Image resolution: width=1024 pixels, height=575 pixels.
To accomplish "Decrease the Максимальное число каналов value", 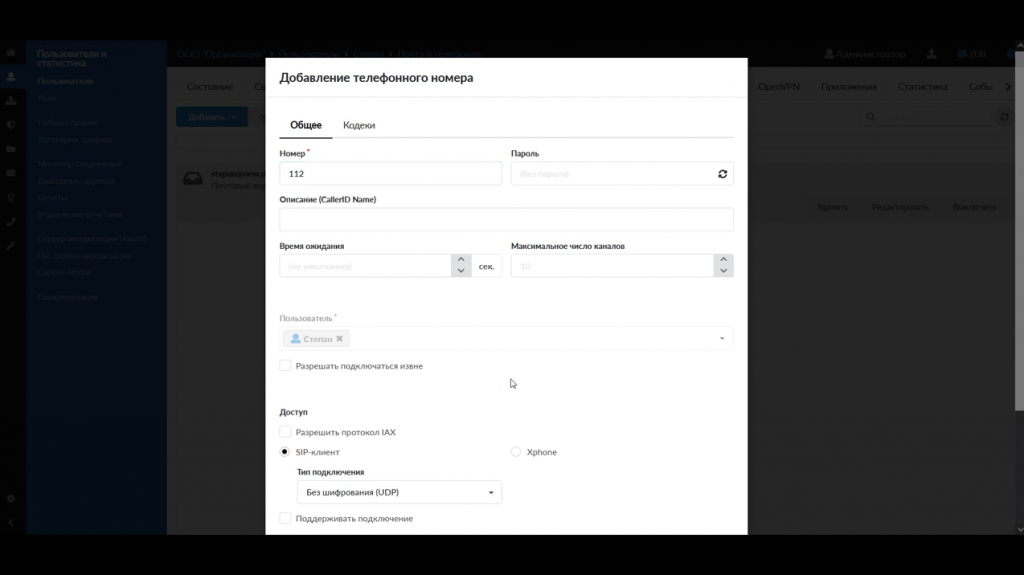I will pyautogui.click(x=724, y=271).
